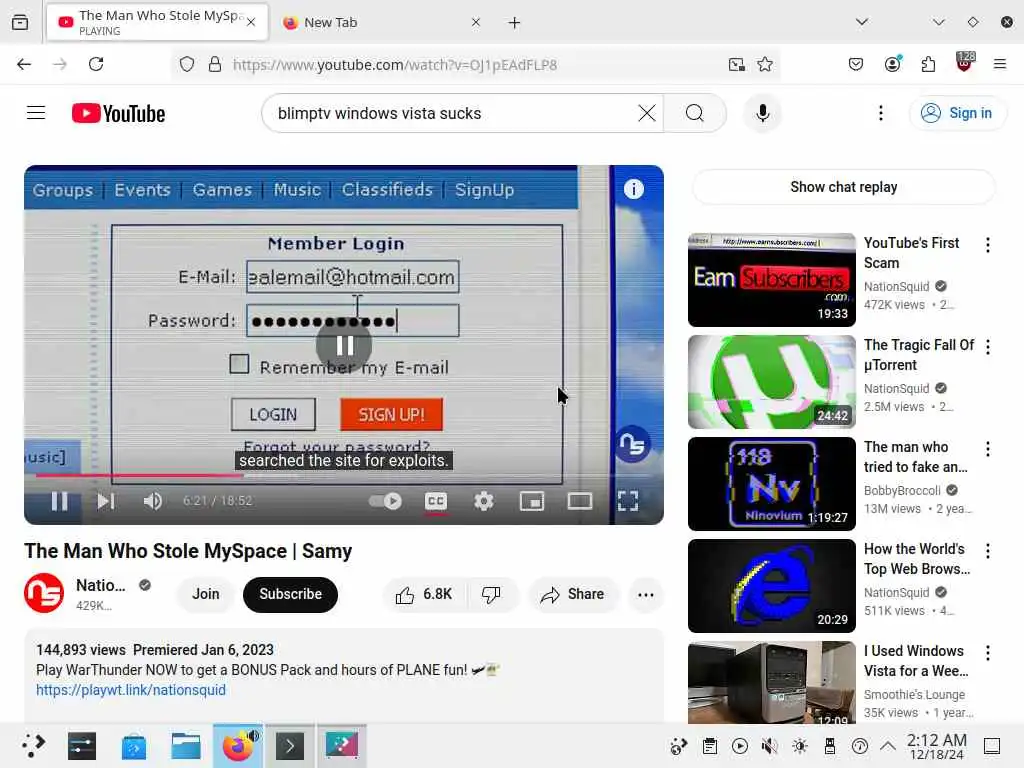Viewport: 1024px width, 768px height.
Task: Open the Dolphin file manager in taskbar
Action: (x=185, y=746)
